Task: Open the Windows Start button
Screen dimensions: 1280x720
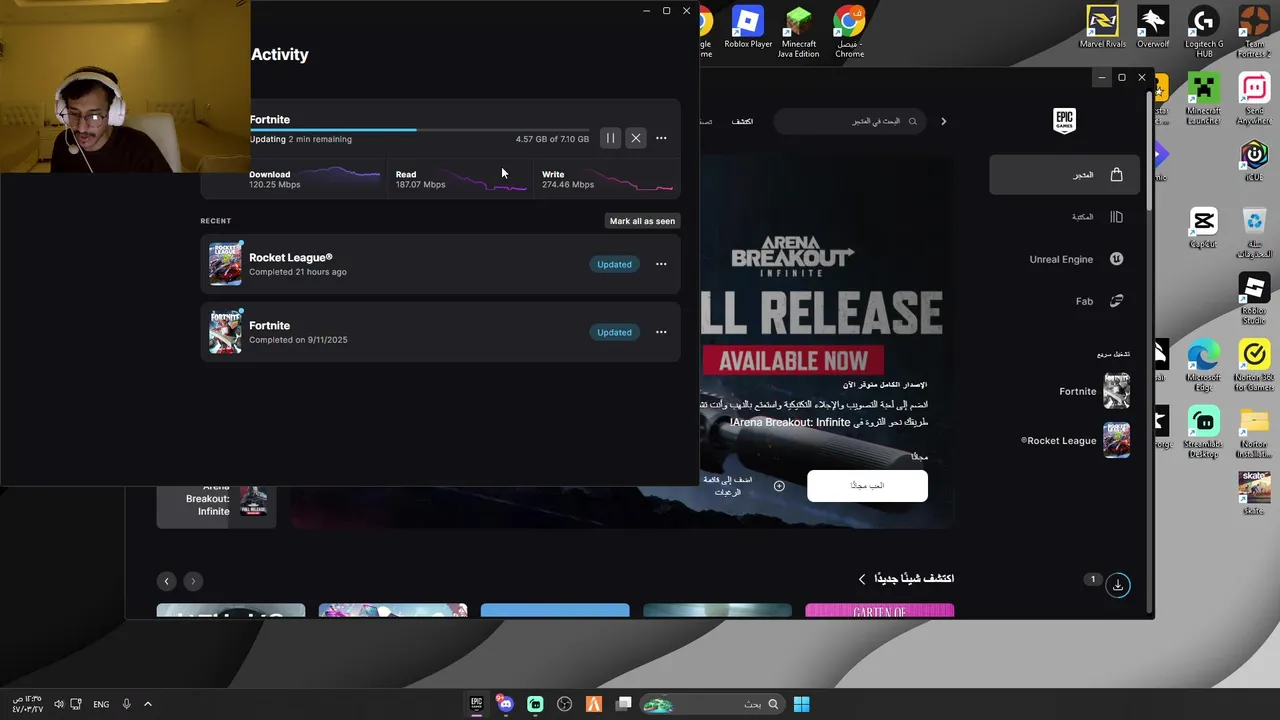Action: coord(801,704)
